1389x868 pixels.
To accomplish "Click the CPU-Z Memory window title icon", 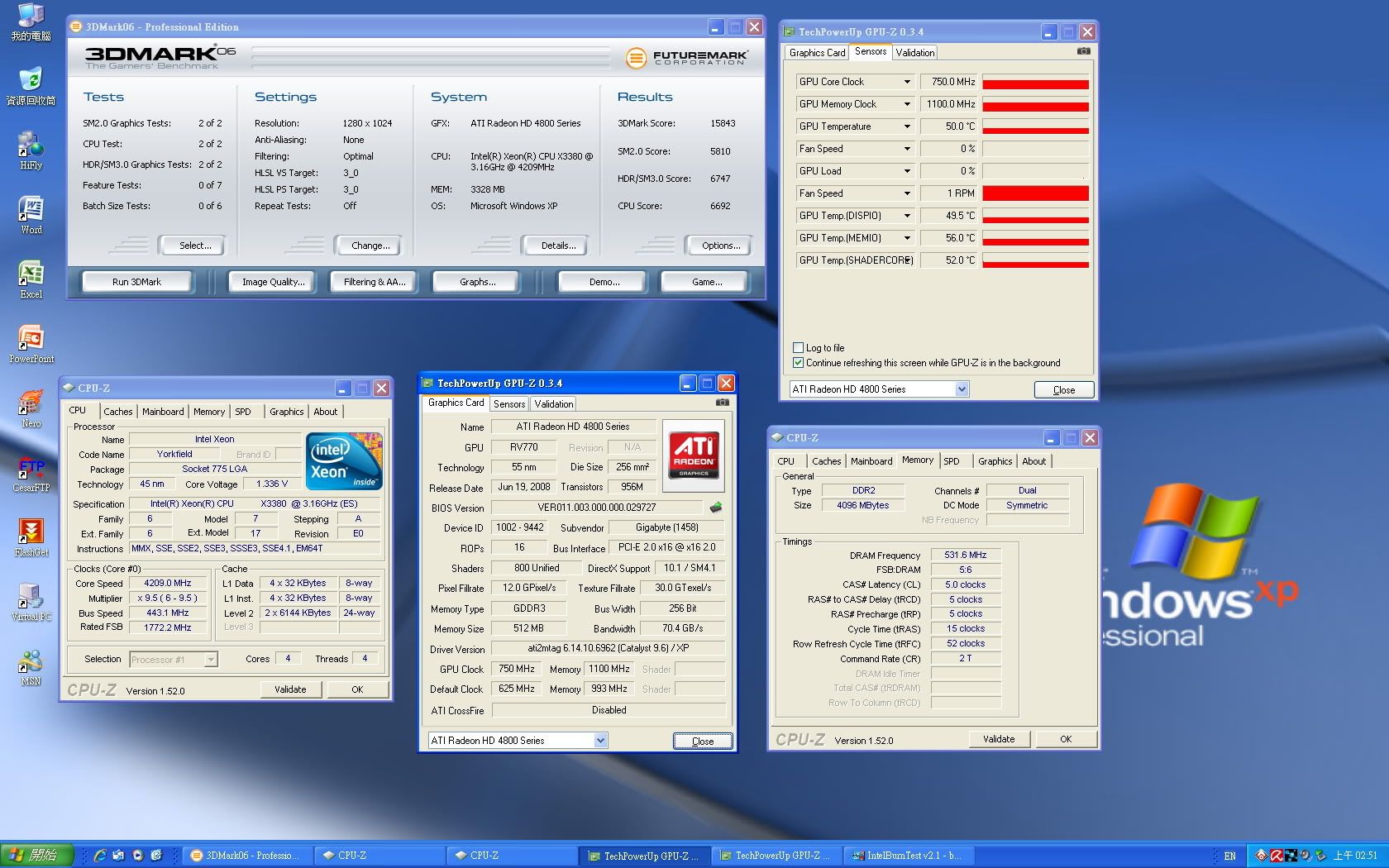I will [776, 437].
